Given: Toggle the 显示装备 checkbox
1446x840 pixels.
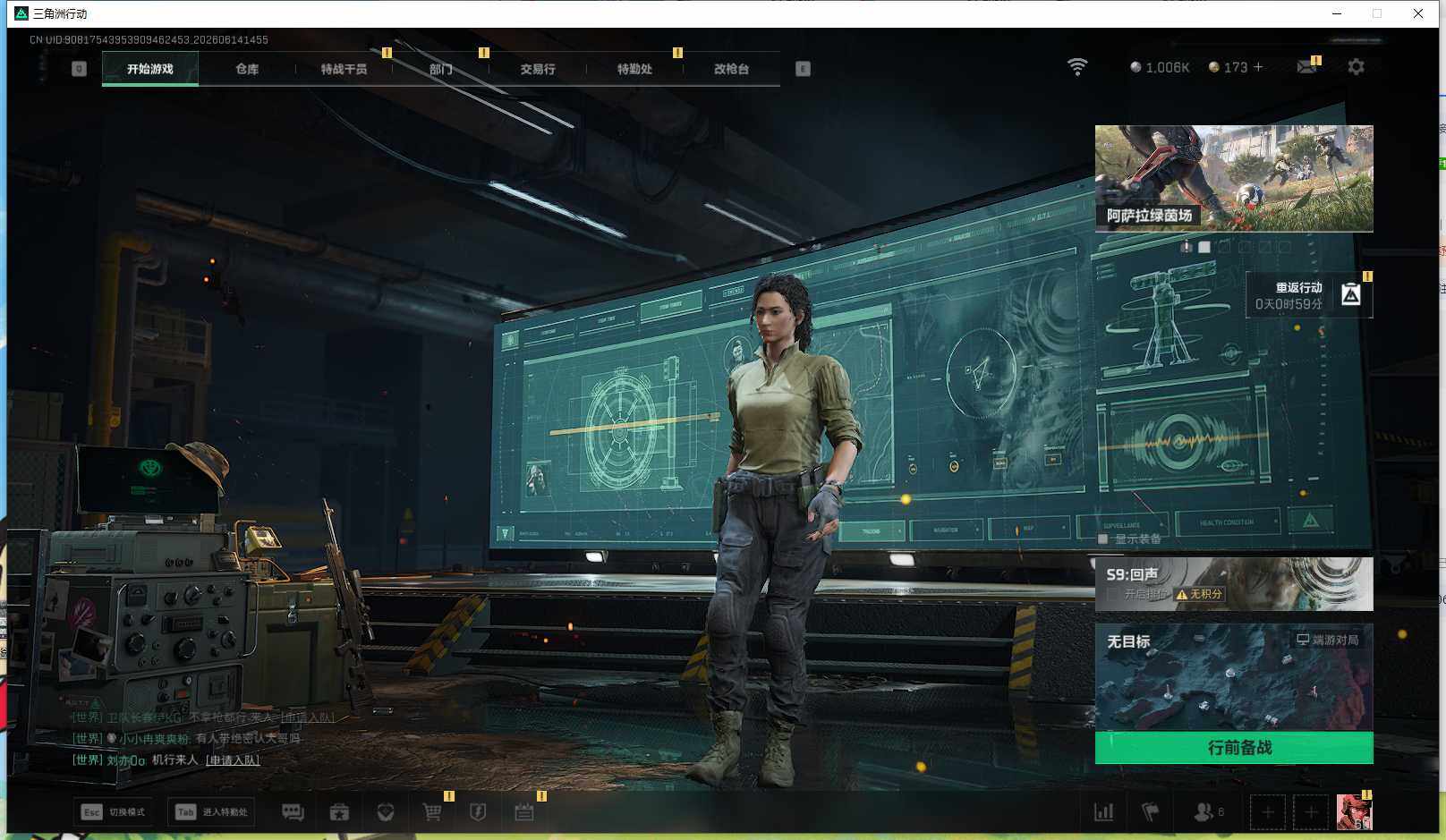Looking at the screenshot, I should pos(1103,539).
